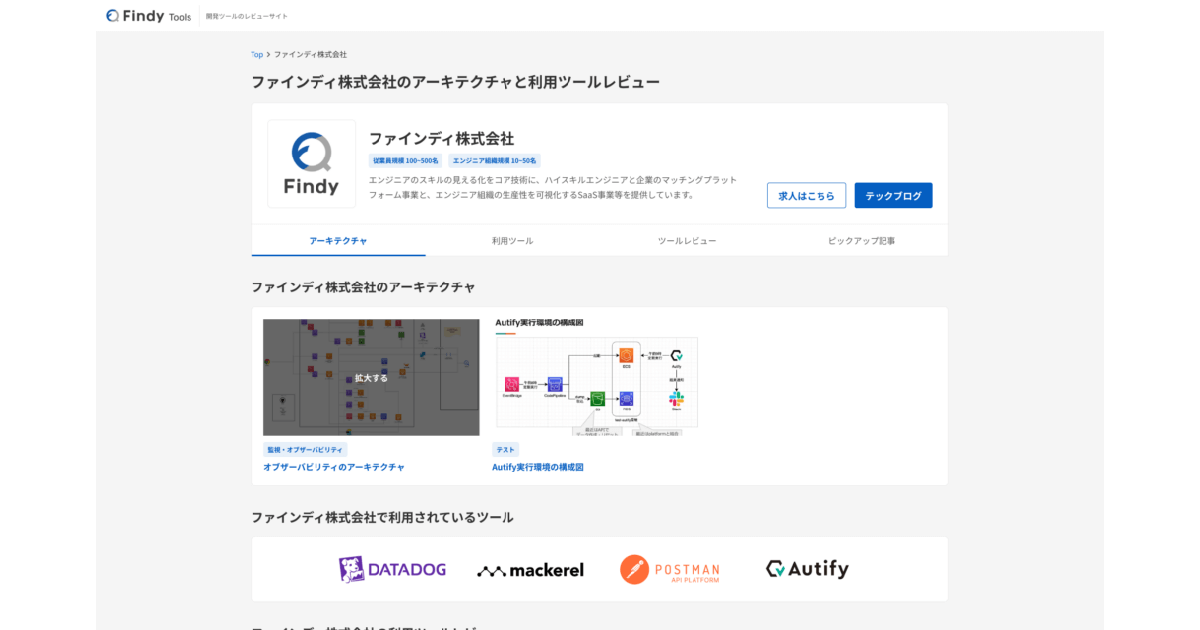The image size is (1200, 630).
Task: Open the Postman API Platform logo
Action: pyautogui.click(x=671, y=568)
